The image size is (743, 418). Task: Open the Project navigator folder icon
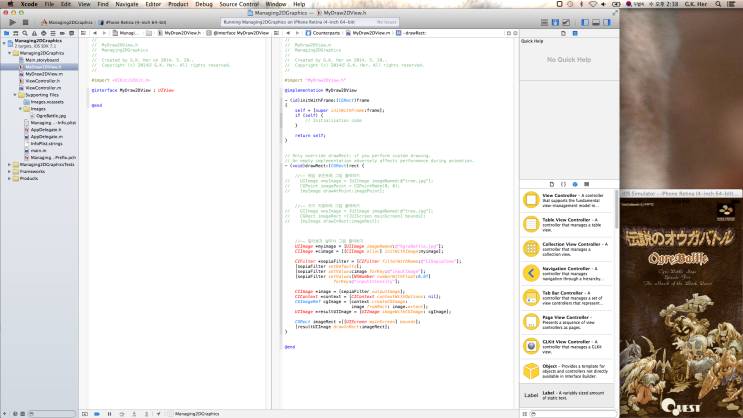coord(5,33)
